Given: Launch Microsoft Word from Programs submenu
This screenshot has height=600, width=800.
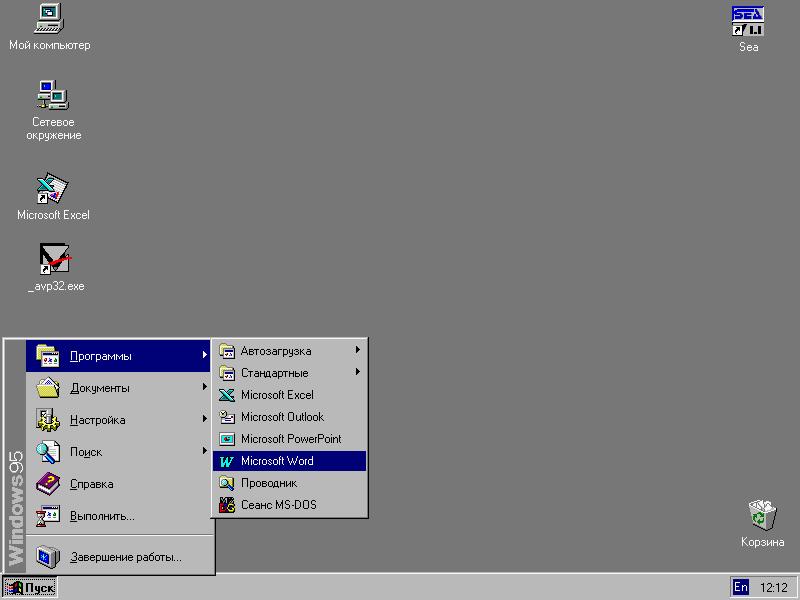Looking at the screenshot, I should tap(289, 461).
